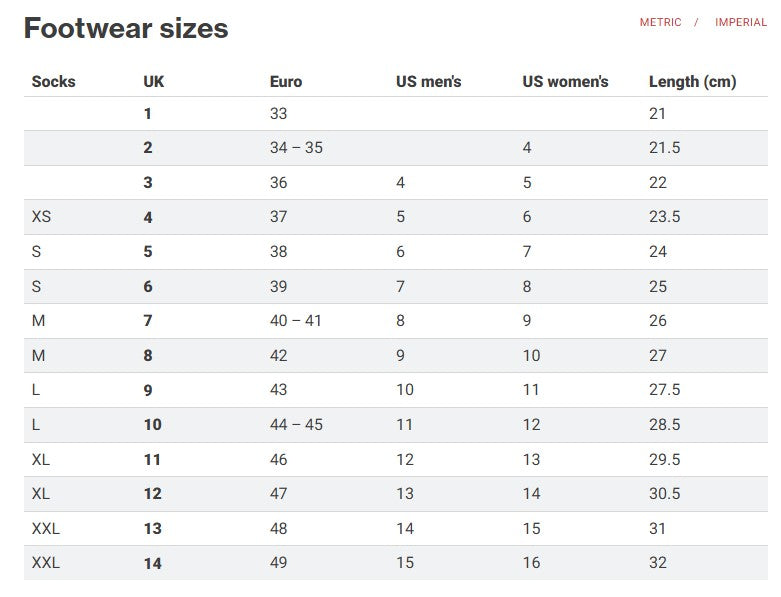Viewport: 781px width, 597px height.
Task: Switch to IMPERIAL units
Action: (x=741, y=23)
